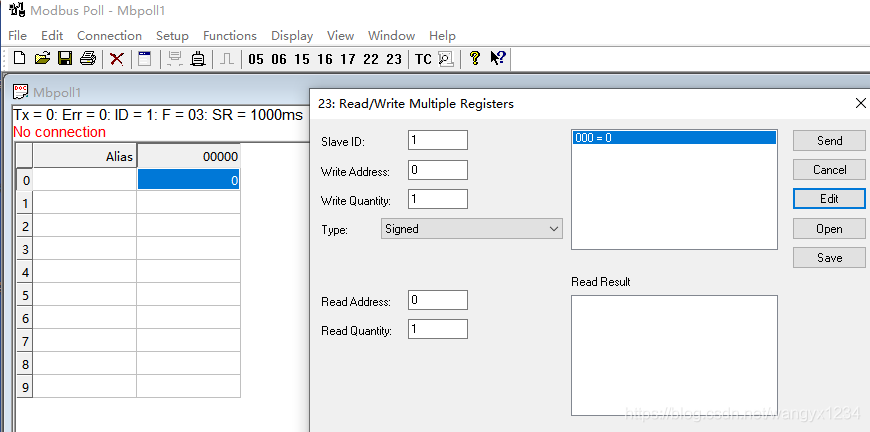Click the Read Quantity input field
This screenshot has width=870, height=432.
[438, 329]
